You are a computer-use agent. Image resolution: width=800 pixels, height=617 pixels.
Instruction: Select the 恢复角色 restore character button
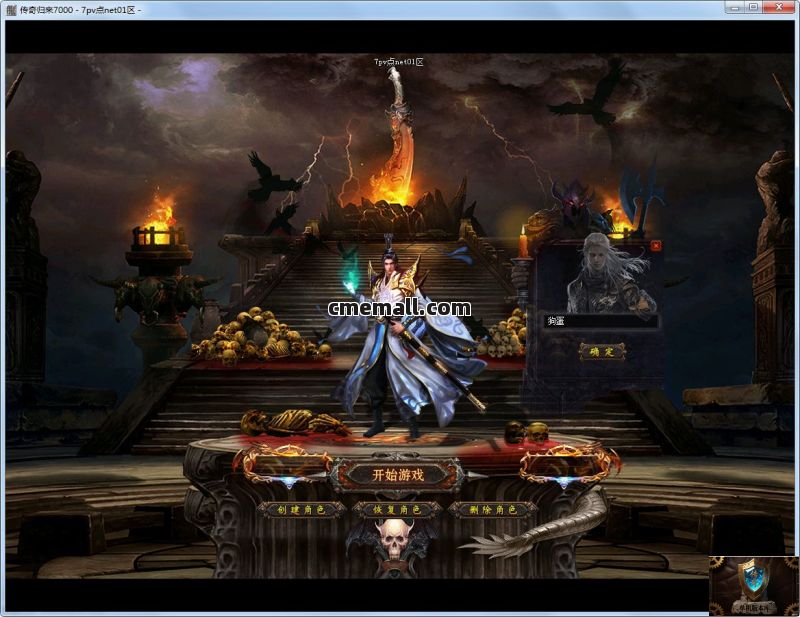point(398,509)
